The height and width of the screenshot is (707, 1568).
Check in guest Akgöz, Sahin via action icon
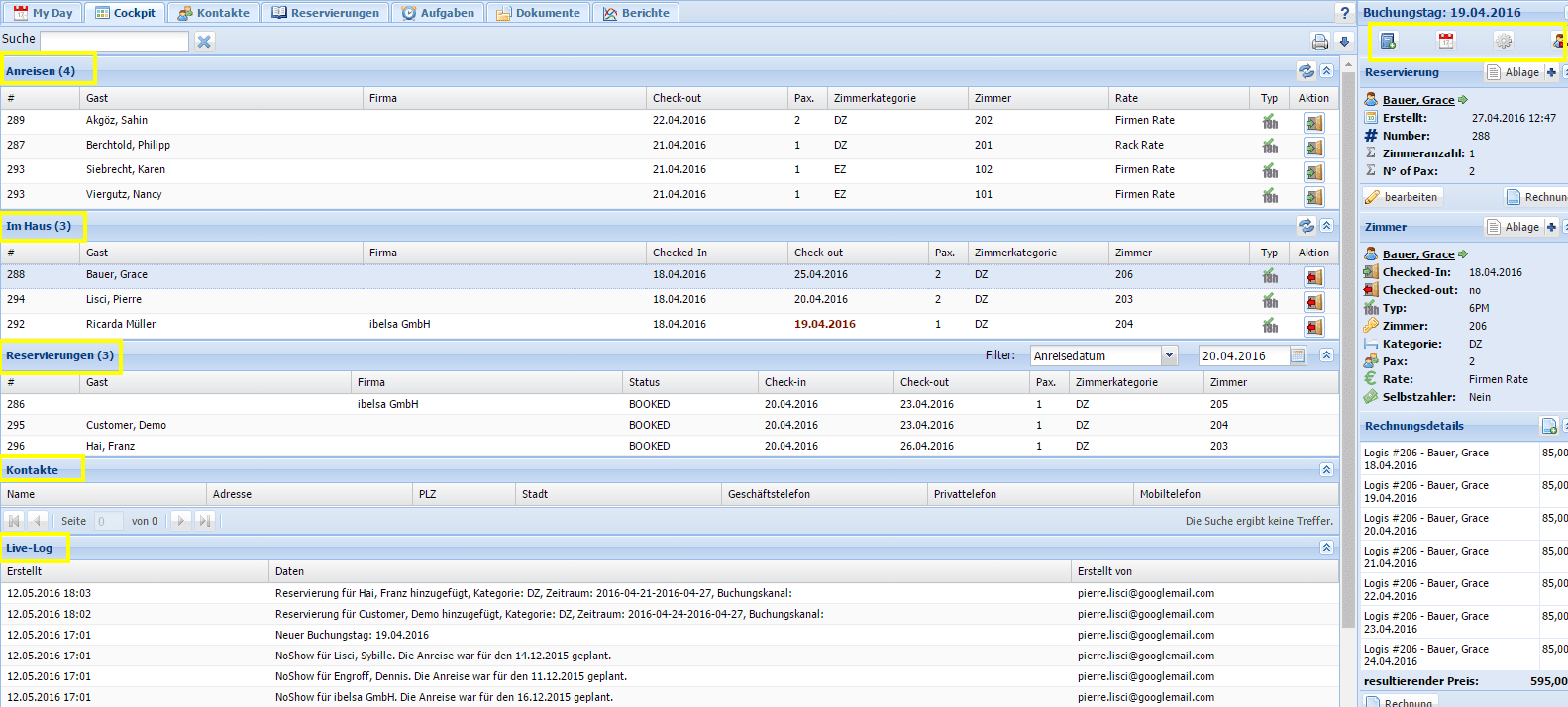click(x=1313, y=123)
